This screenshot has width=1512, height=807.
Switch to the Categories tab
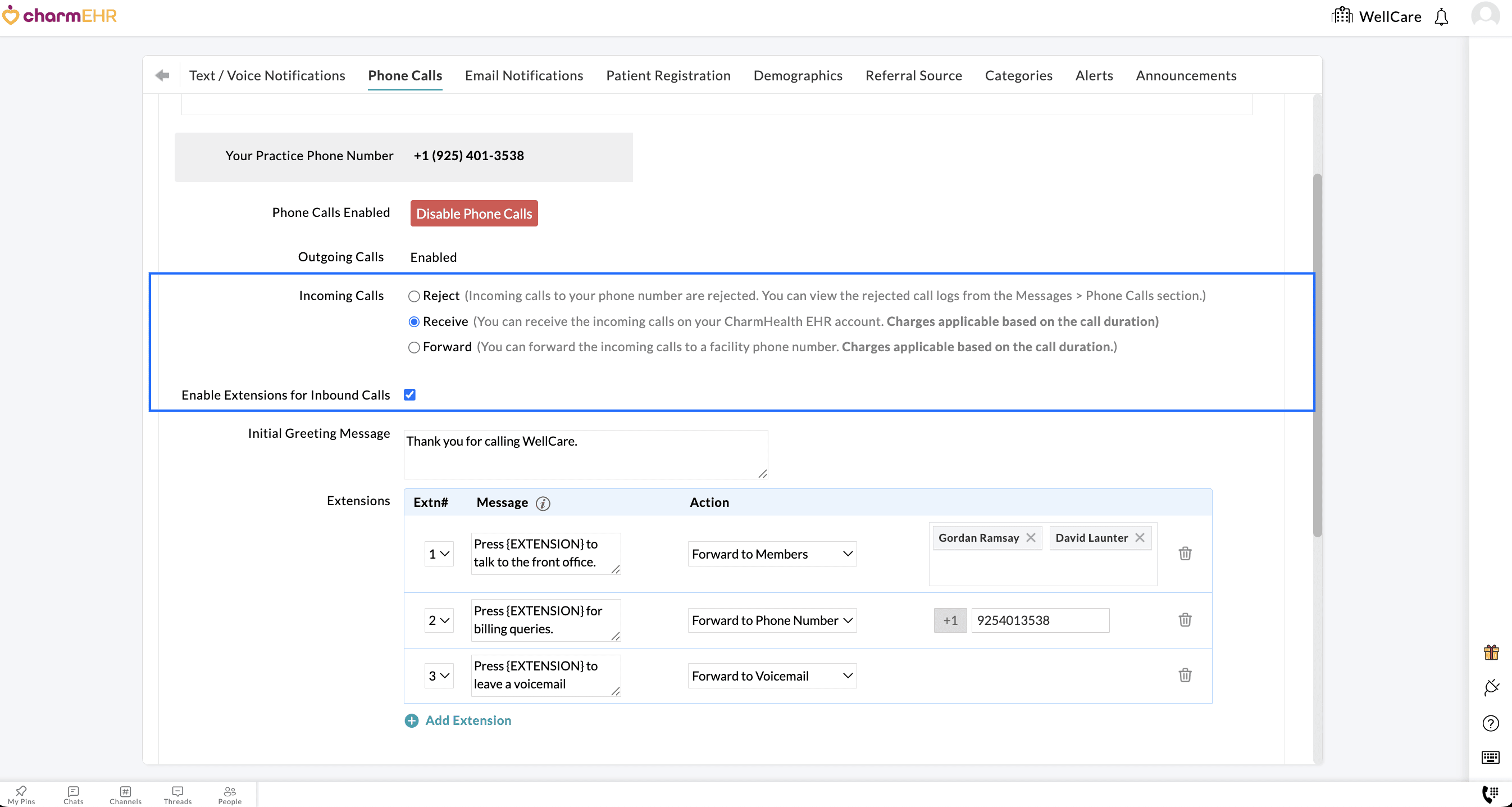[x=1019, y=75]
